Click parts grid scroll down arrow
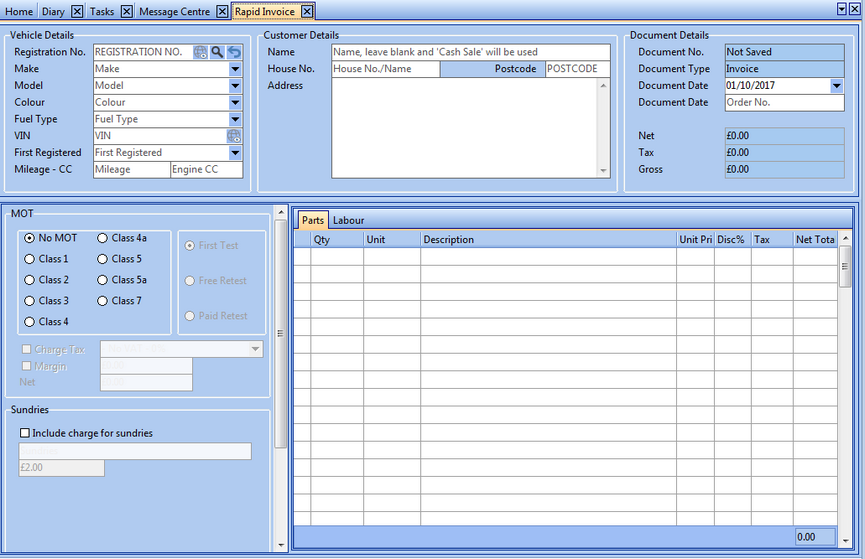Image resolution: width=865 pixels, height=559 pixels. [845, 541]
